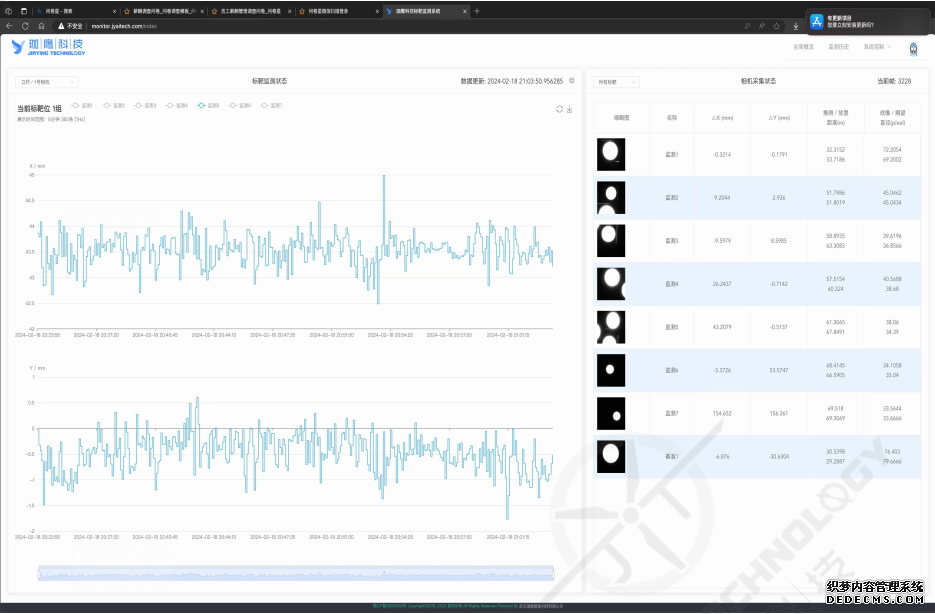Click the user avatar icon
Image resolution: width=935 pixels, height=614 pixels.
[913, 47]
